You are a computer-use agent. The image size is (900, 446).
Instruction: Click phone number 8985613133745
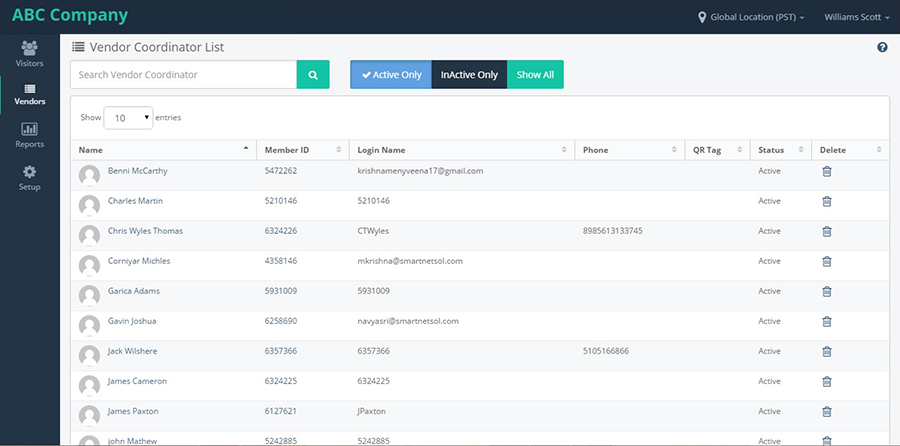tap(612, 231)
